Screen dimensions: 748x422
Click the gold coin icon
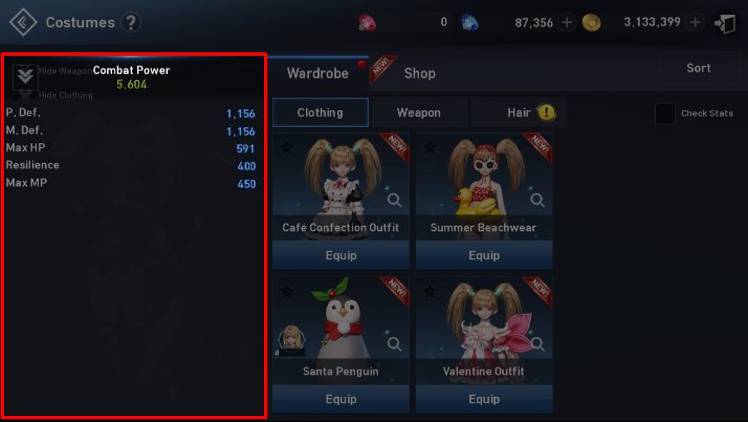[x=591, y=22]
